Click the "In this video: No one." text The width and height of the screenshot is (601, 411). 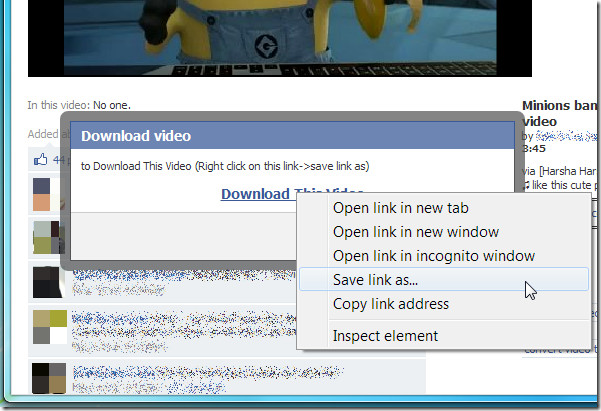pos(79,105)
